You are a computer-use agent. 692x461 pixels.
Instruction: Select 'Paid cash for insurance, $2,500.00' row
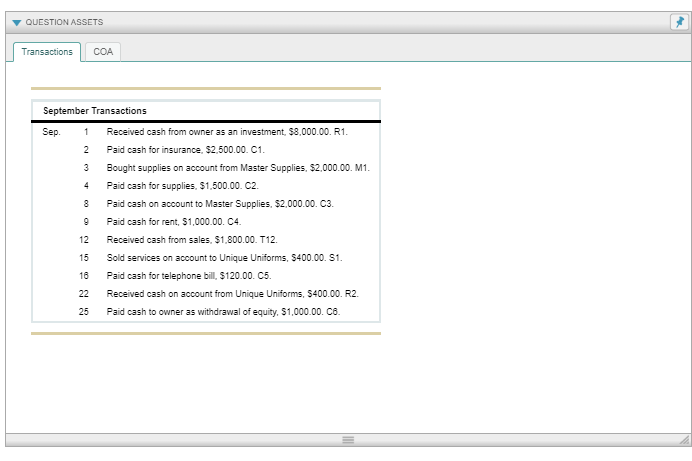coord(206,150)
